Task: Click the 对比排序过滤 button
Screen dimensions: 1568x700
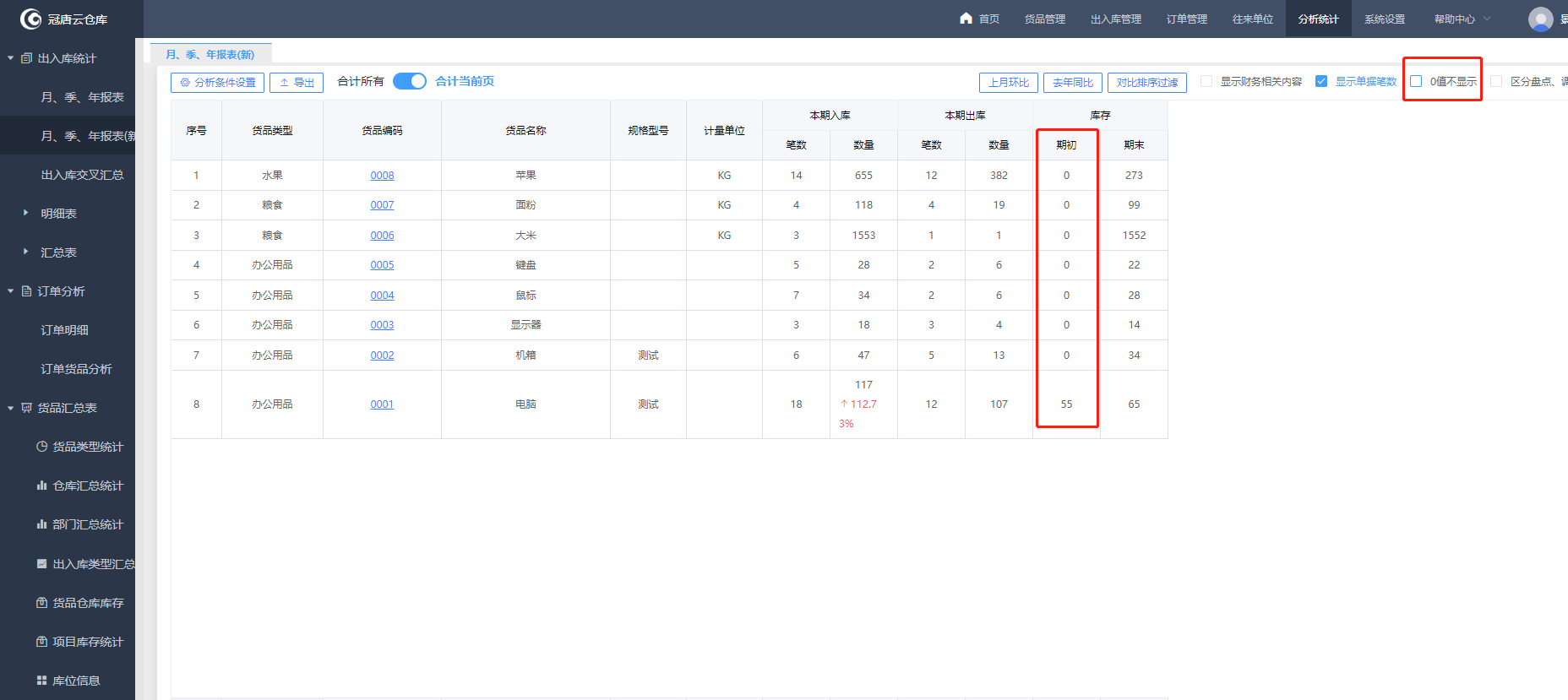Action: [1147, 82]
